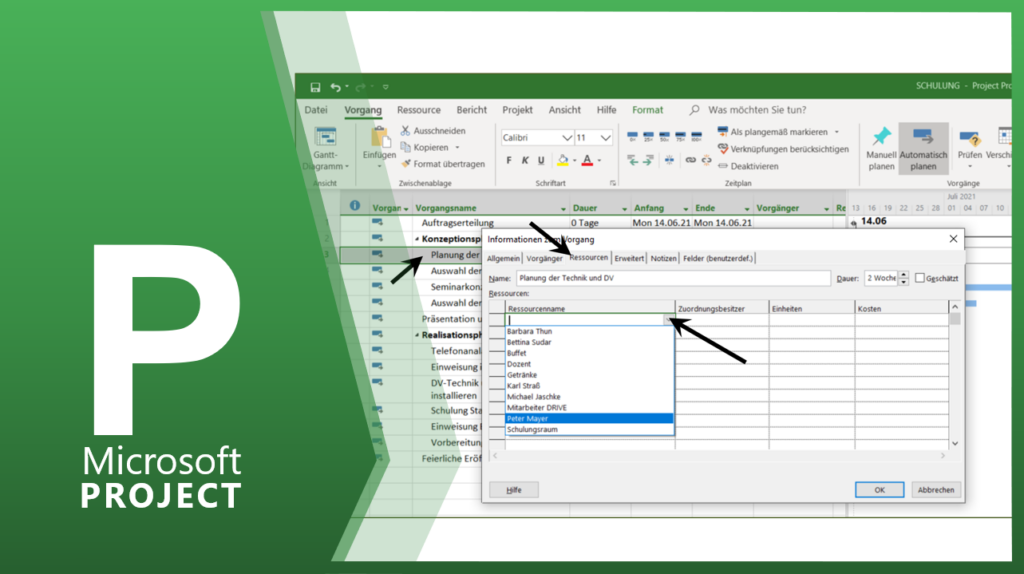
Task: Open the Gantt-Diagramm view button
Action: tap(325, 149)
